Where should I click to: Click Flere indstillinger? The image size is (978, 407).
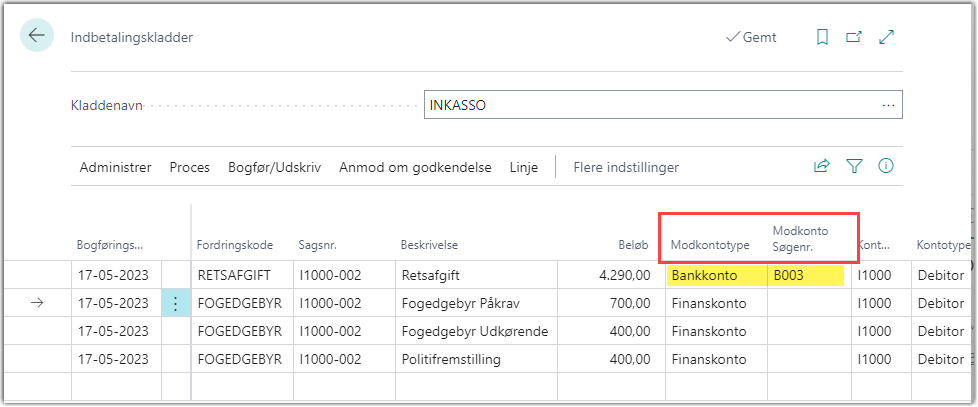click(x=626, y=167)
